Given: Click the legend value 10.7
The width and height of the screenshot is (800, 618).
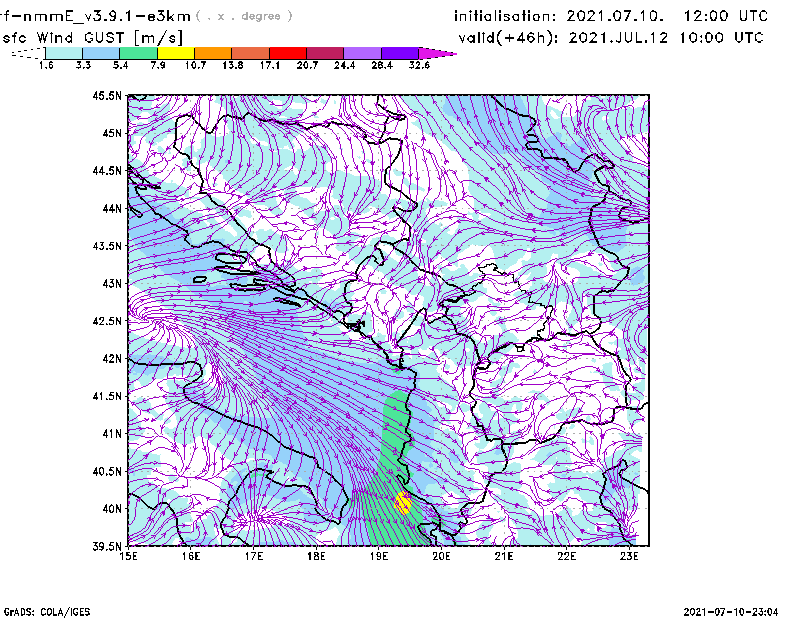Looking at the screenshot, I should pyautogui.click(x=195, y=65).
